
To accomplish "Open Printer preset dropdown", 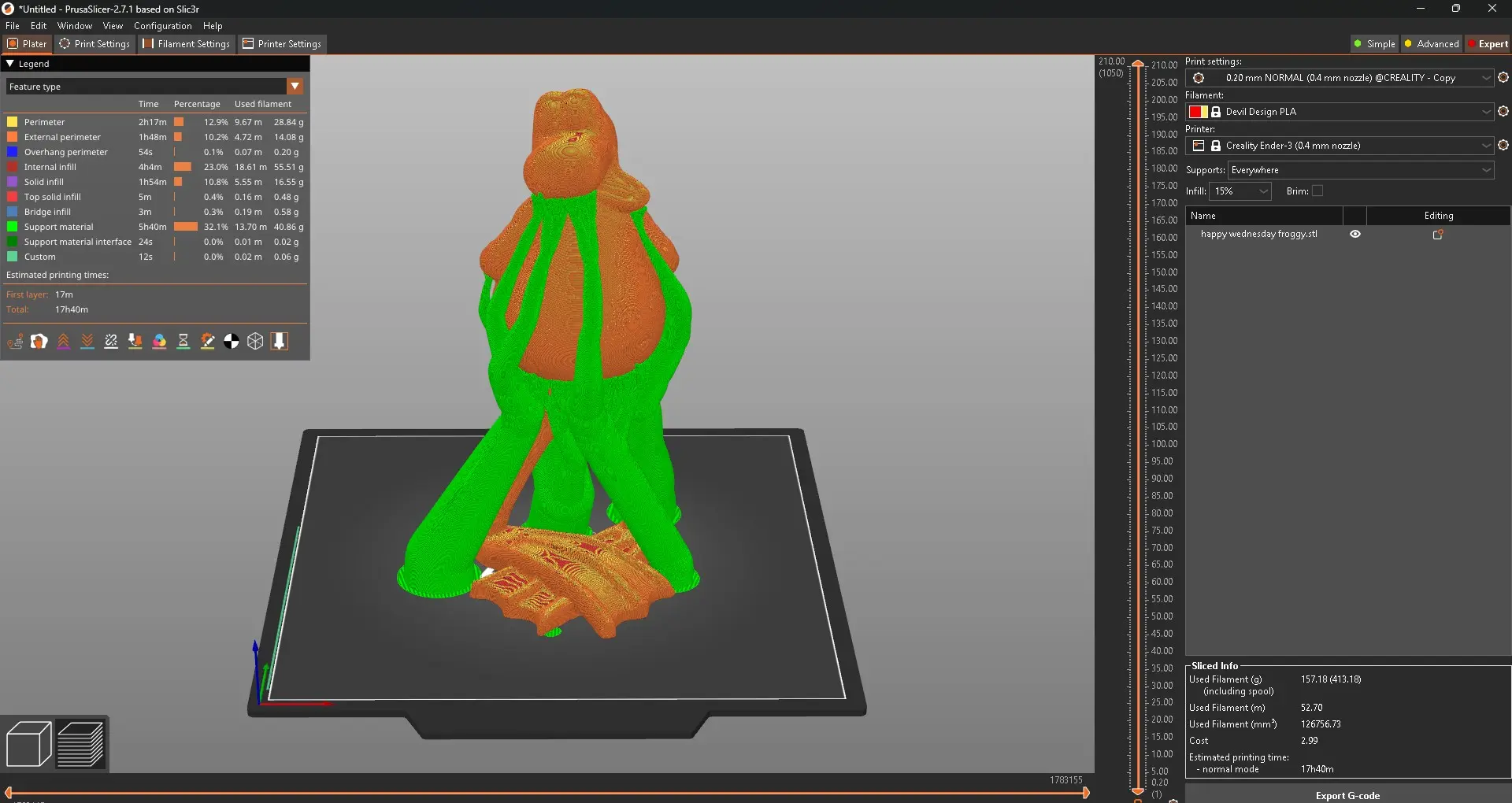I will tap(1485, 146).
